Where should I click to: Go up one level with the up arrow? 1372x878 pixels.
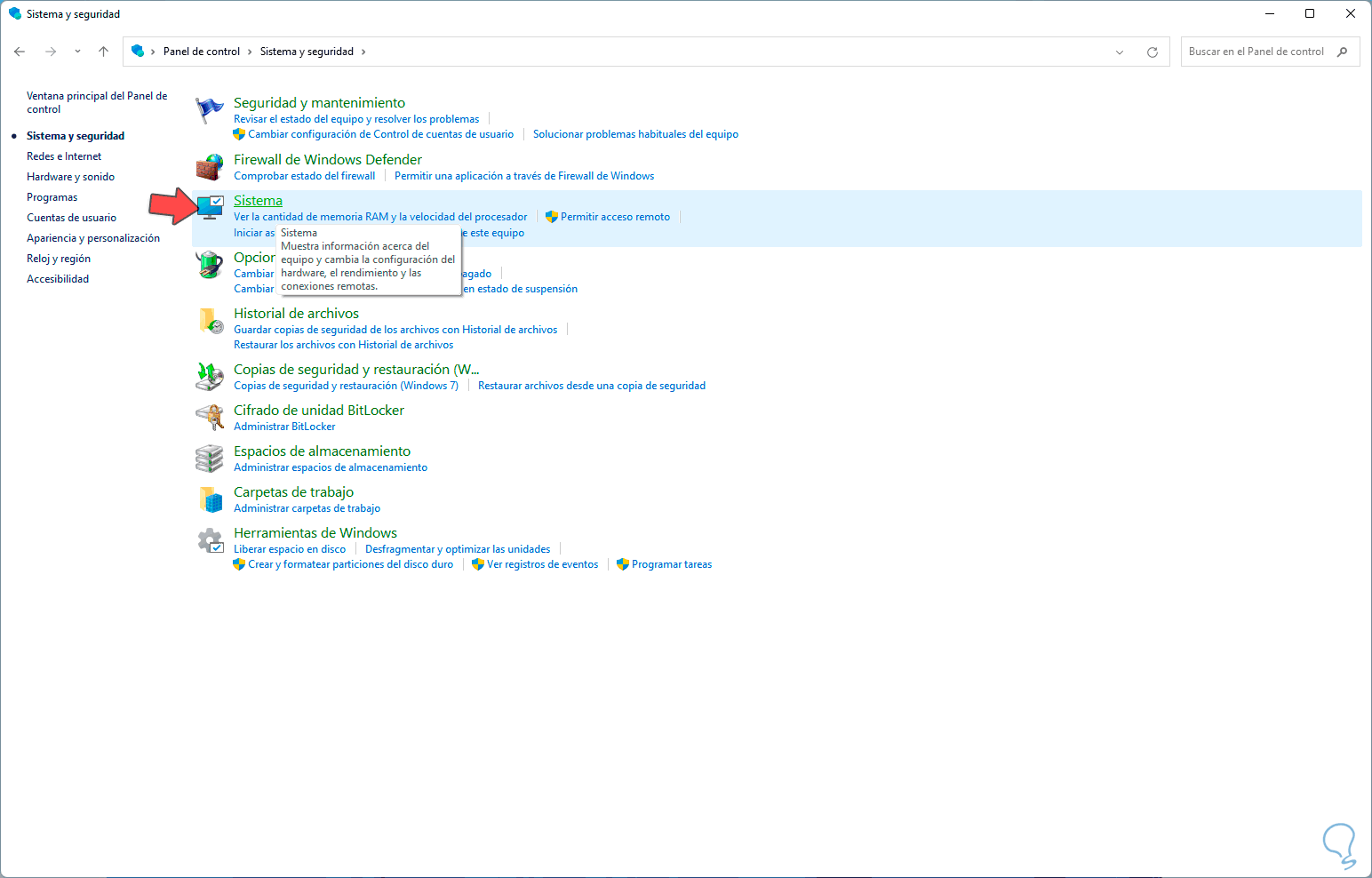[104, 52]
